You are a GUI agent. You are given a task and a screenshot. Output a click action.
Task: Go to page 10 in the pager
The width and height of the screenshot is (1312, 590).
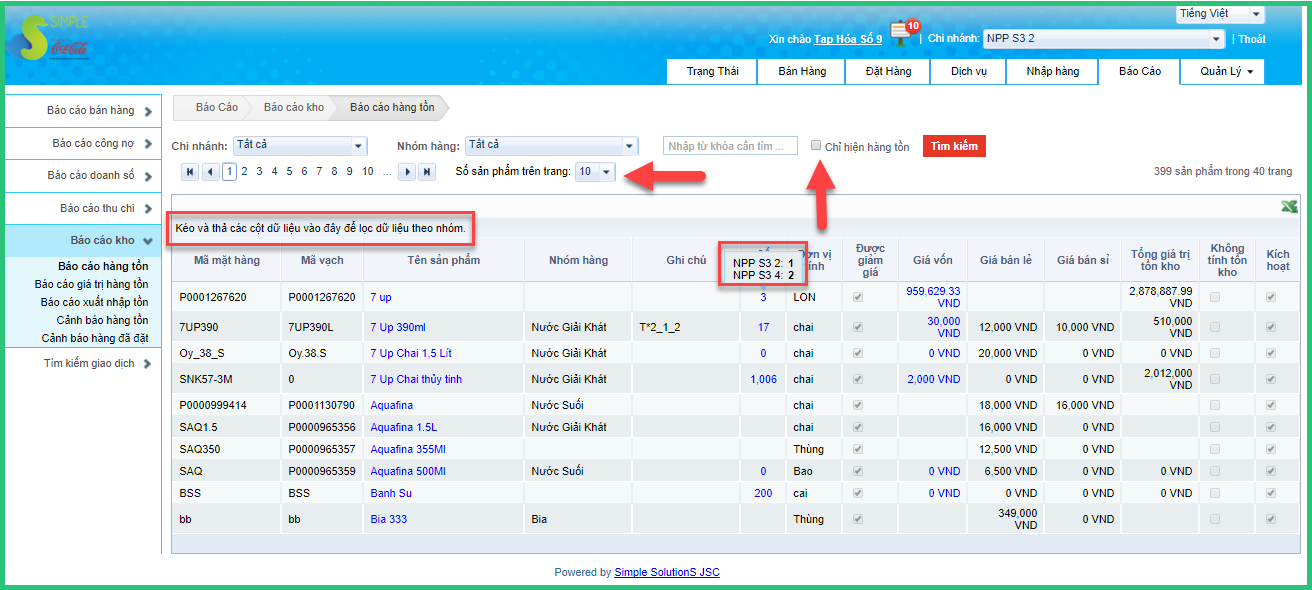[x=368, y=172]
